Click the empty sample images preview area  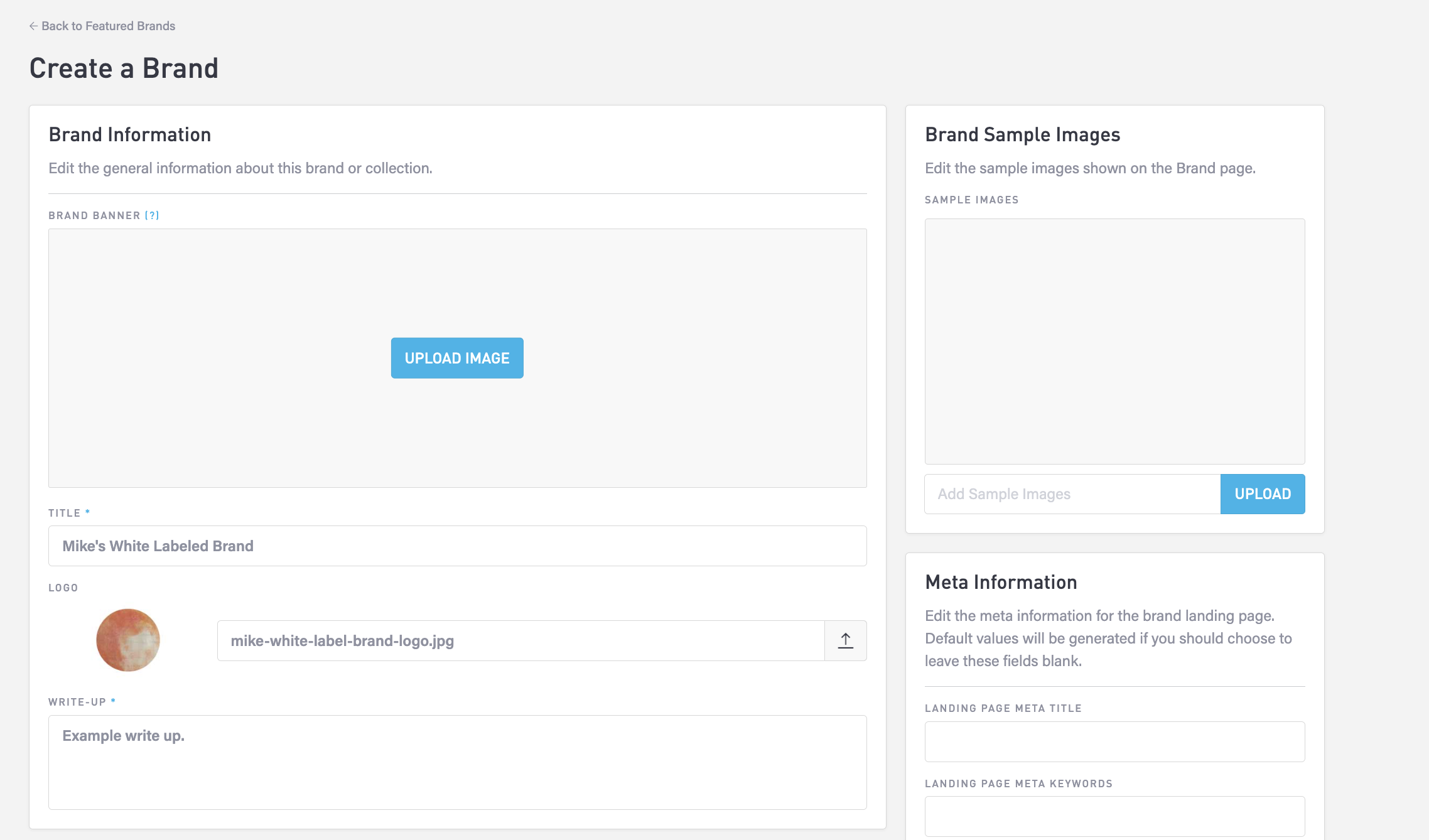pyautogui.click(x=1114, y=341)
